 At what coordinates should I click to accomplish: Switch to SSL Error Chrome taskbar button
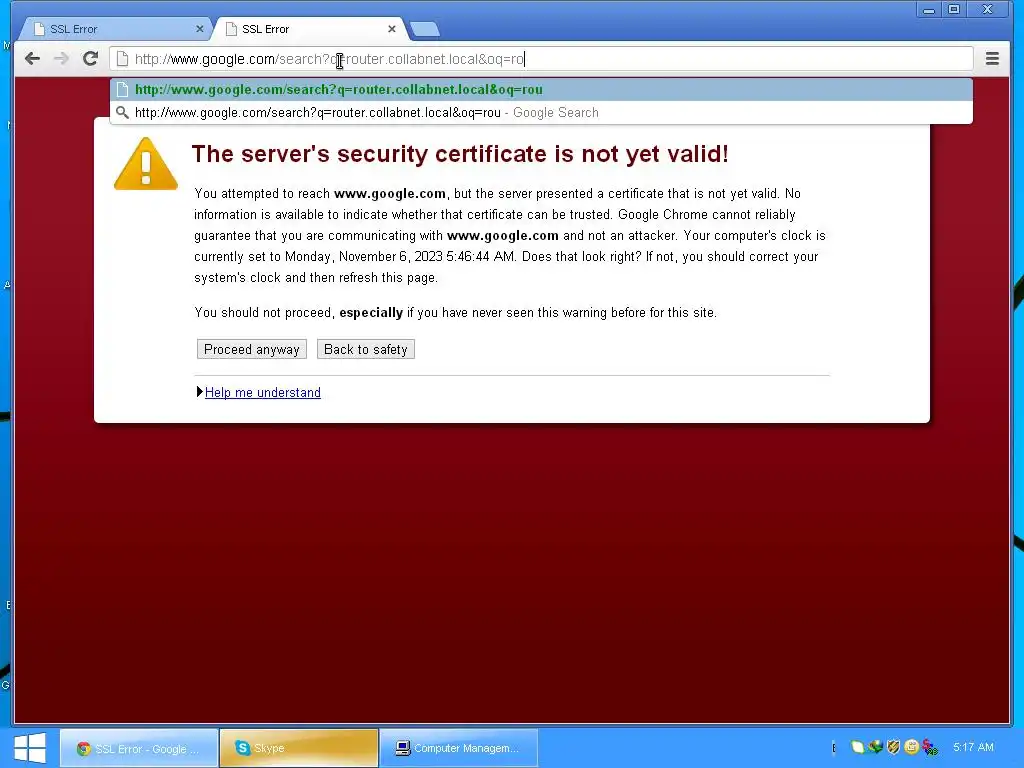(x=139, y=748)
